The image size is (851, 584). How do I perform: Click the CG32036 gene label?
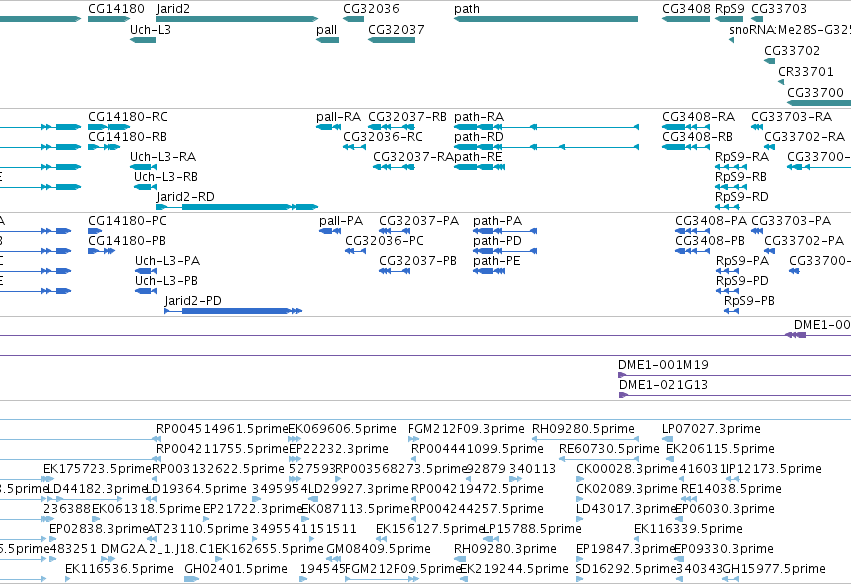[371, 9]
